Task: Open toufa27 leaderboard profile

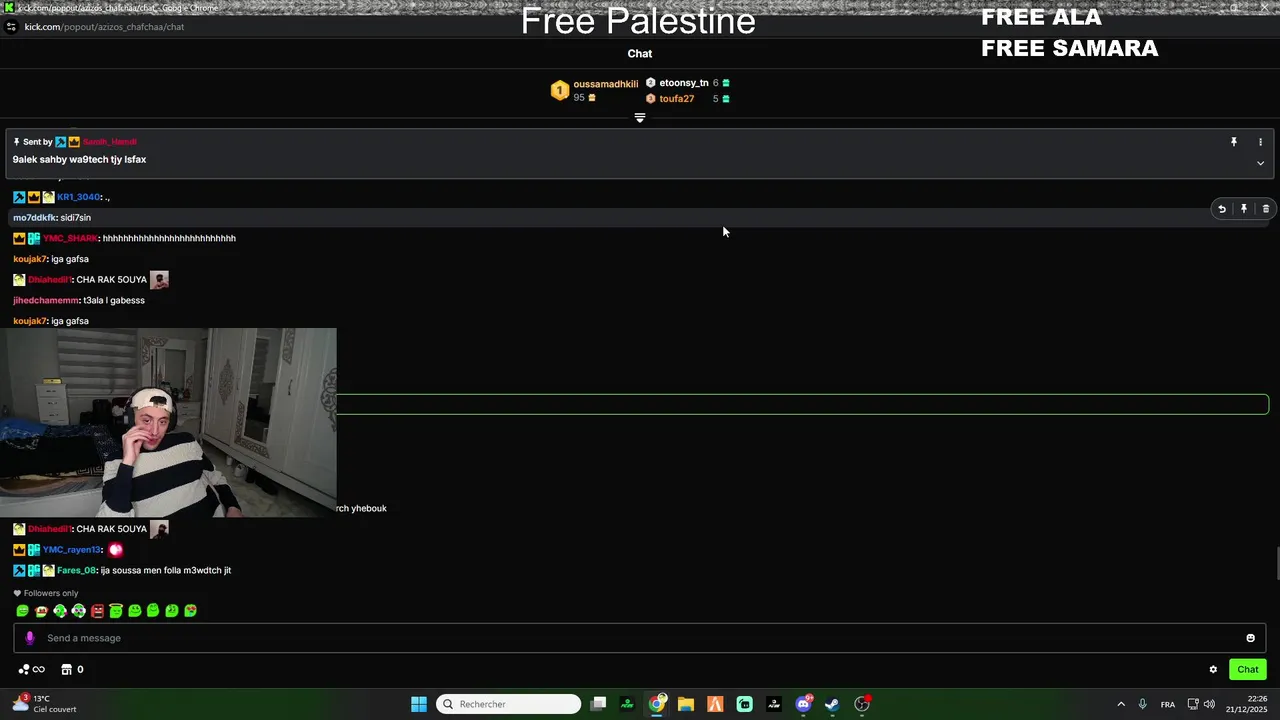Action: (x=676, y=99)
